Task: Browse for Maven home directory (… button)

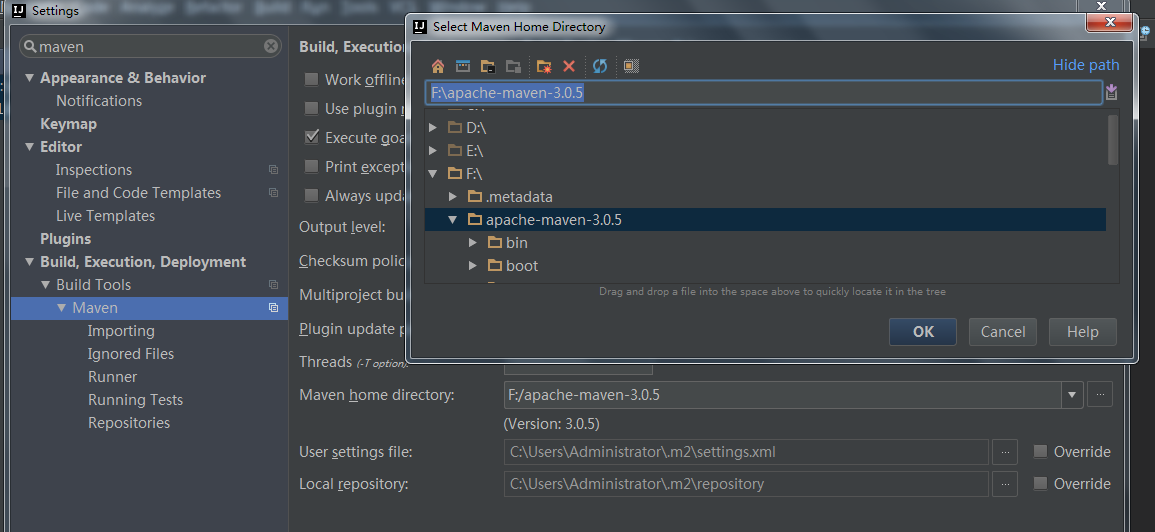Action: click(x=1100, y=394)
